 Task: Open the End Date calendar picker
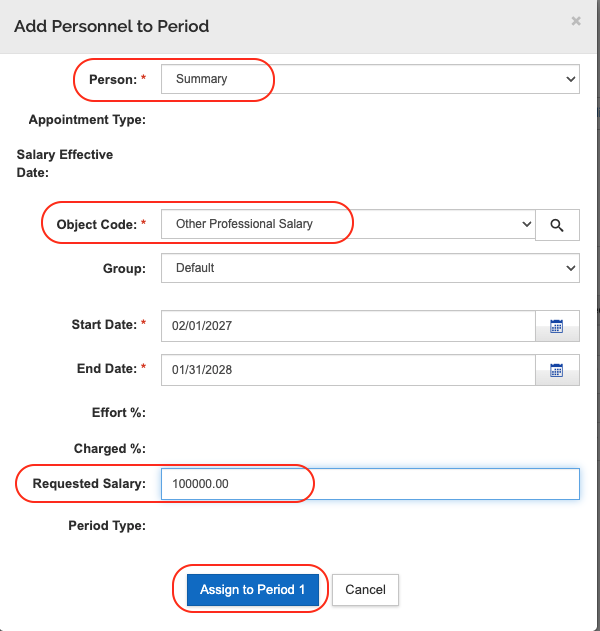click(557, 370)
